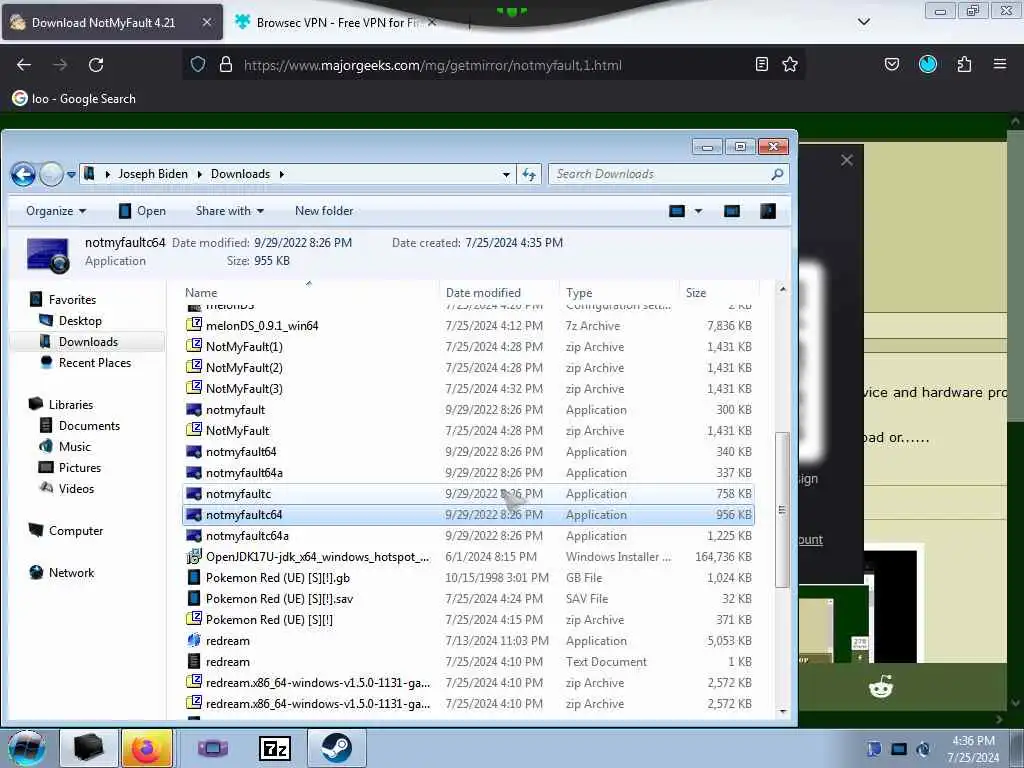Click Open in Explorer toolbar
The image size is (1024, 768).
[x=142, y=211]
